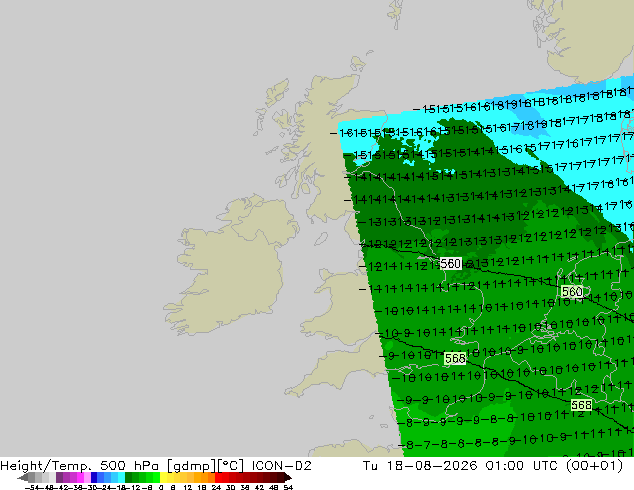Click the '[gdmp]' unit label

click(x=192, y=466)
